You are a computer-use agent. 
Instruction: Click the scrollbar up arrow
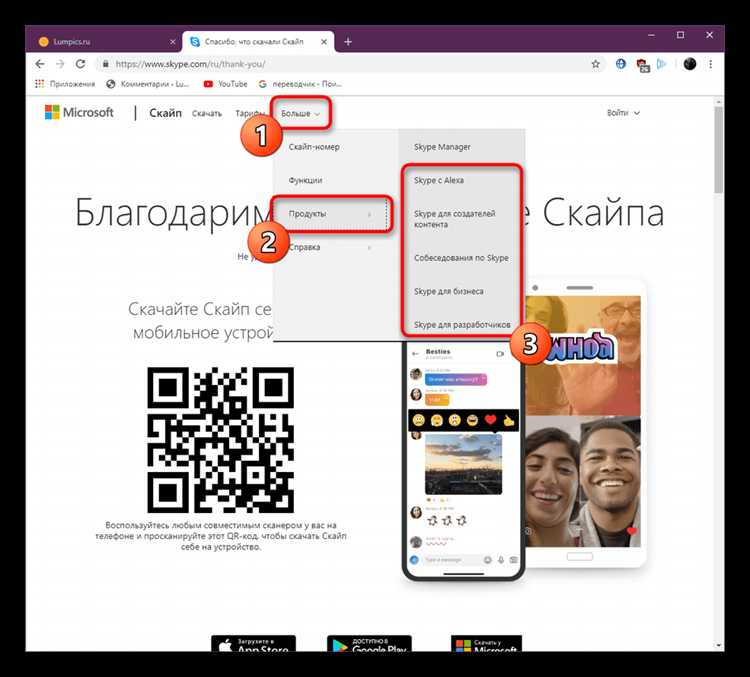click(718, 102)
